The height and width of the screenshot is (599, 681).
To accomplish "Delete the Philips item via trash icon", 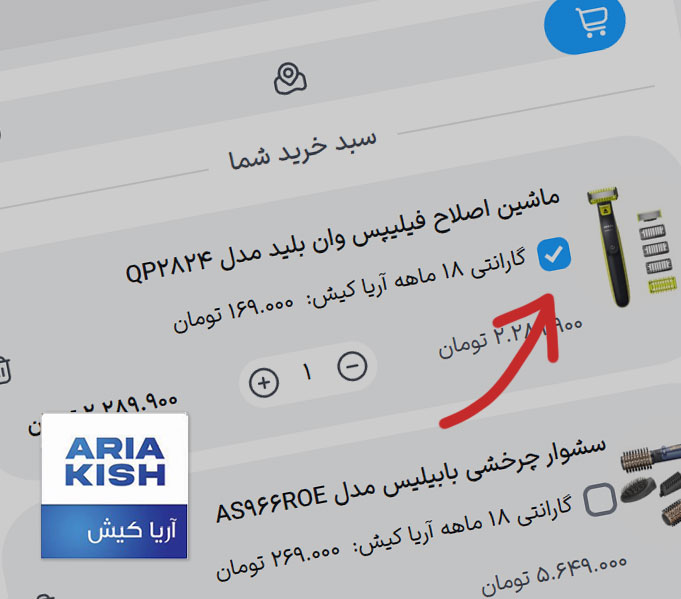I will (3, 371).
